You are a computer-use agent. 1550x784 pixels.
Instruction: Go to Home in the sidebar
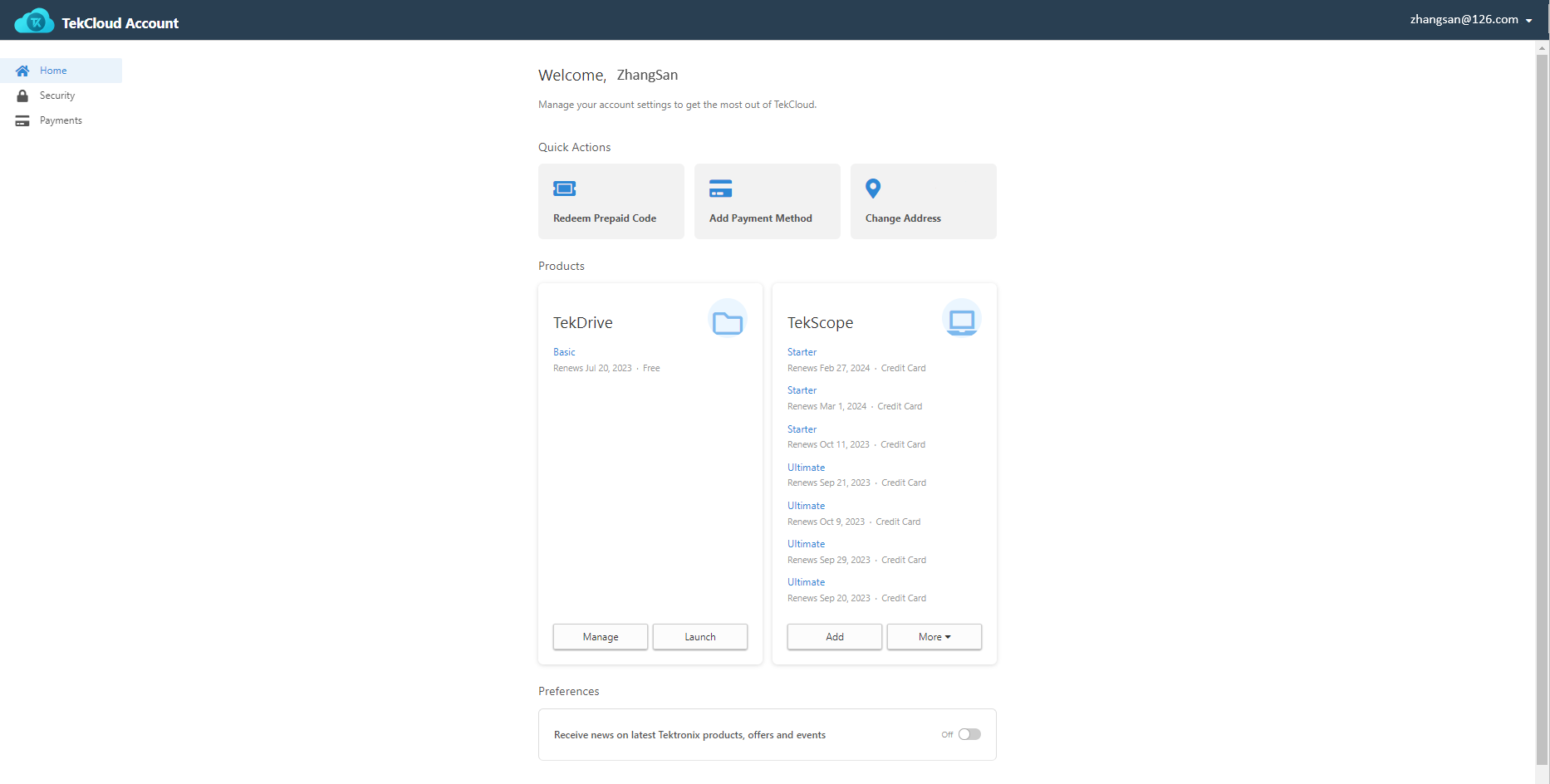pyautogui.click(x=61, y=71)
